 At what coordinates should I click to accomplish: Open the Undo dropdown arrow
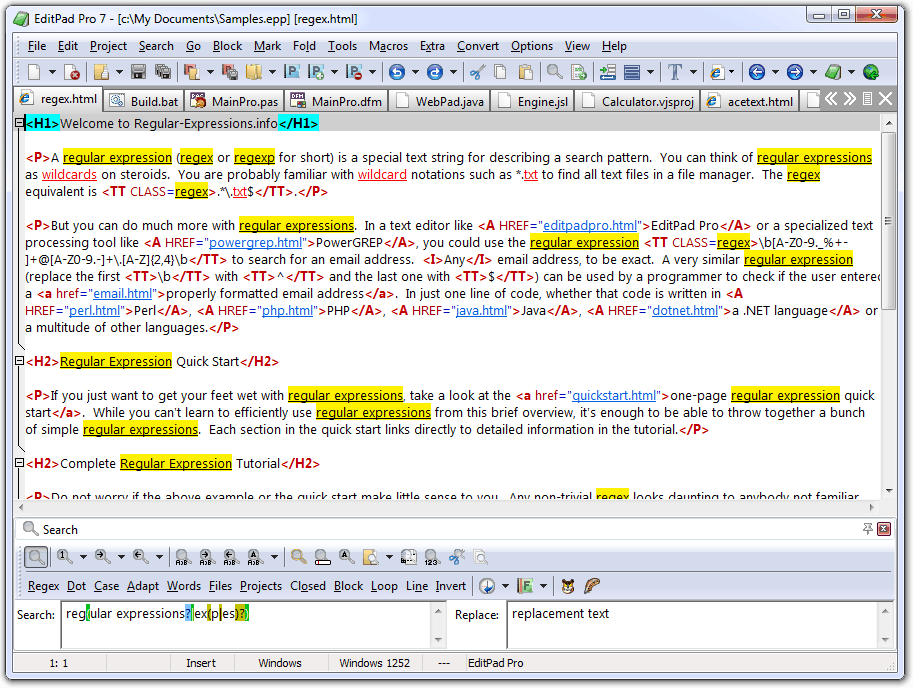click(x=415, y=72)
